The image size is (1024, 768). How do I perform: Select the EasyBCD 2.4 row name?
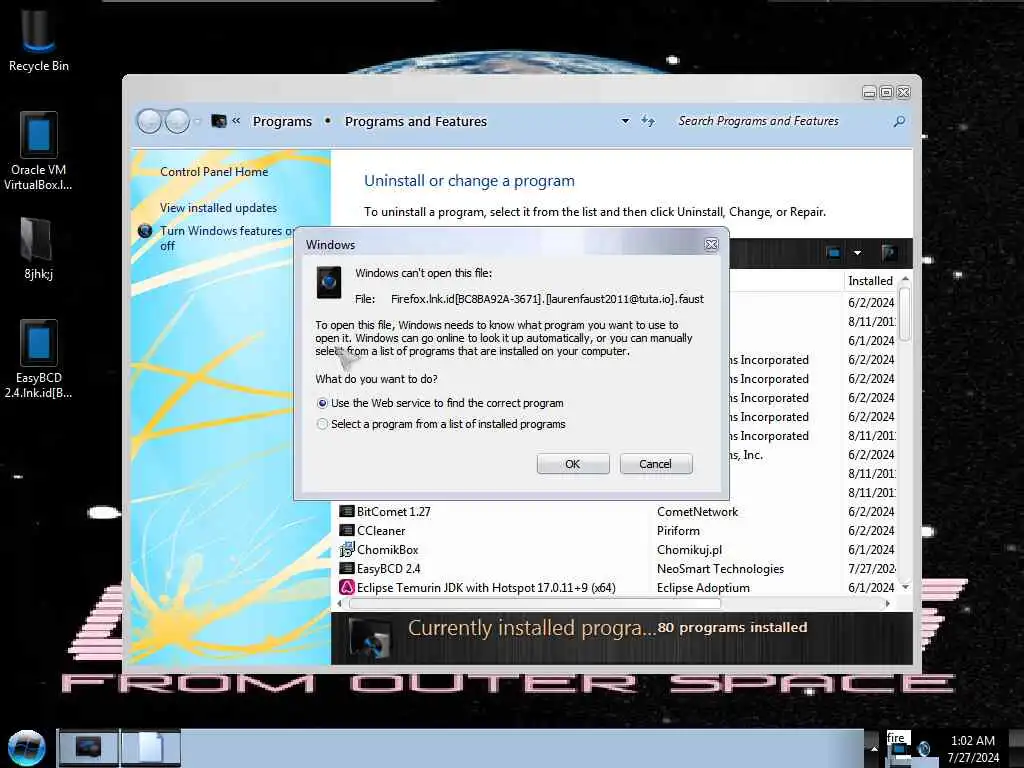click(x=389, y=568)
